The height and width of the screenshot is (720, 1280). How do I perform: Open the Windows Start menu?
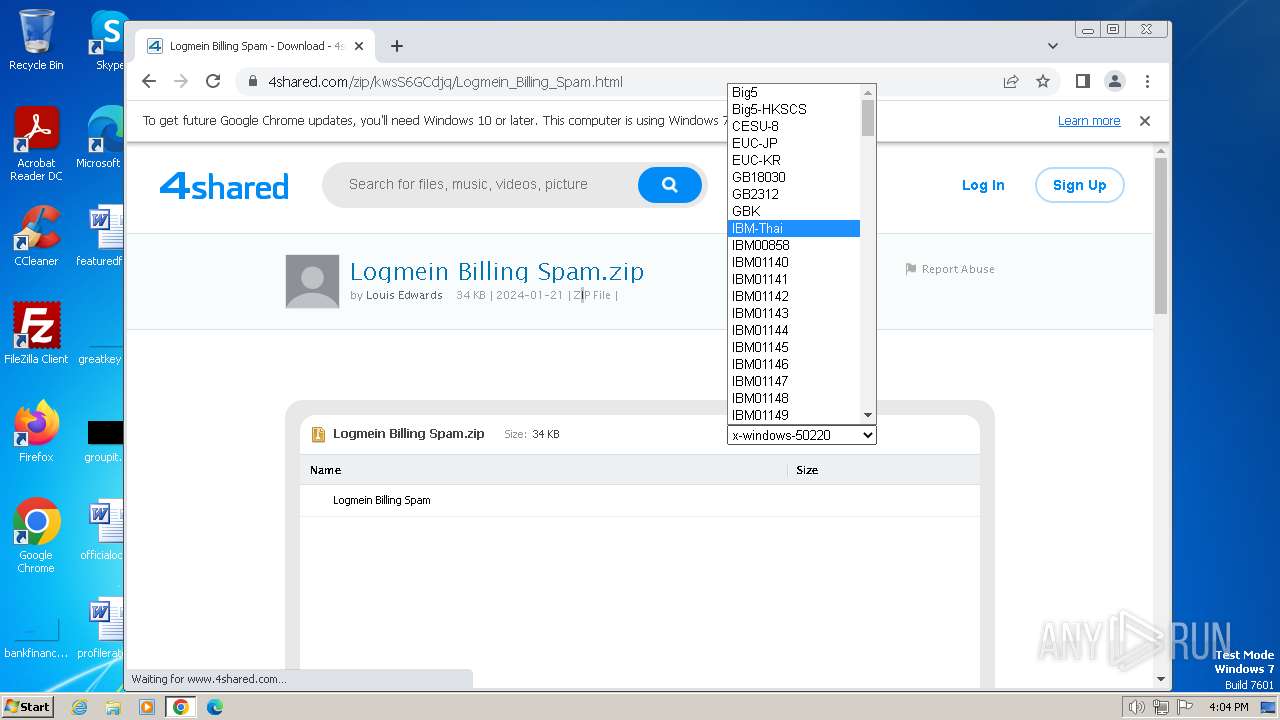click(x=28, y=706)
